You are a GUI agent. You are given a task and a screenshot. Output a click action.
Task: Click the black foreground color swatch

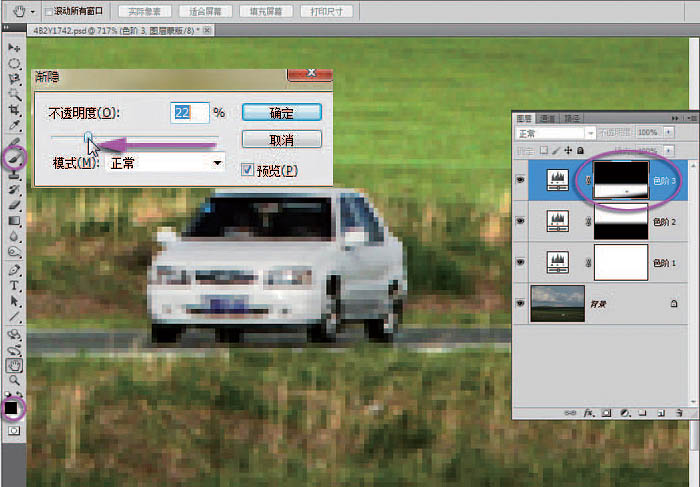pyautogui.click(x=11, y=407)
